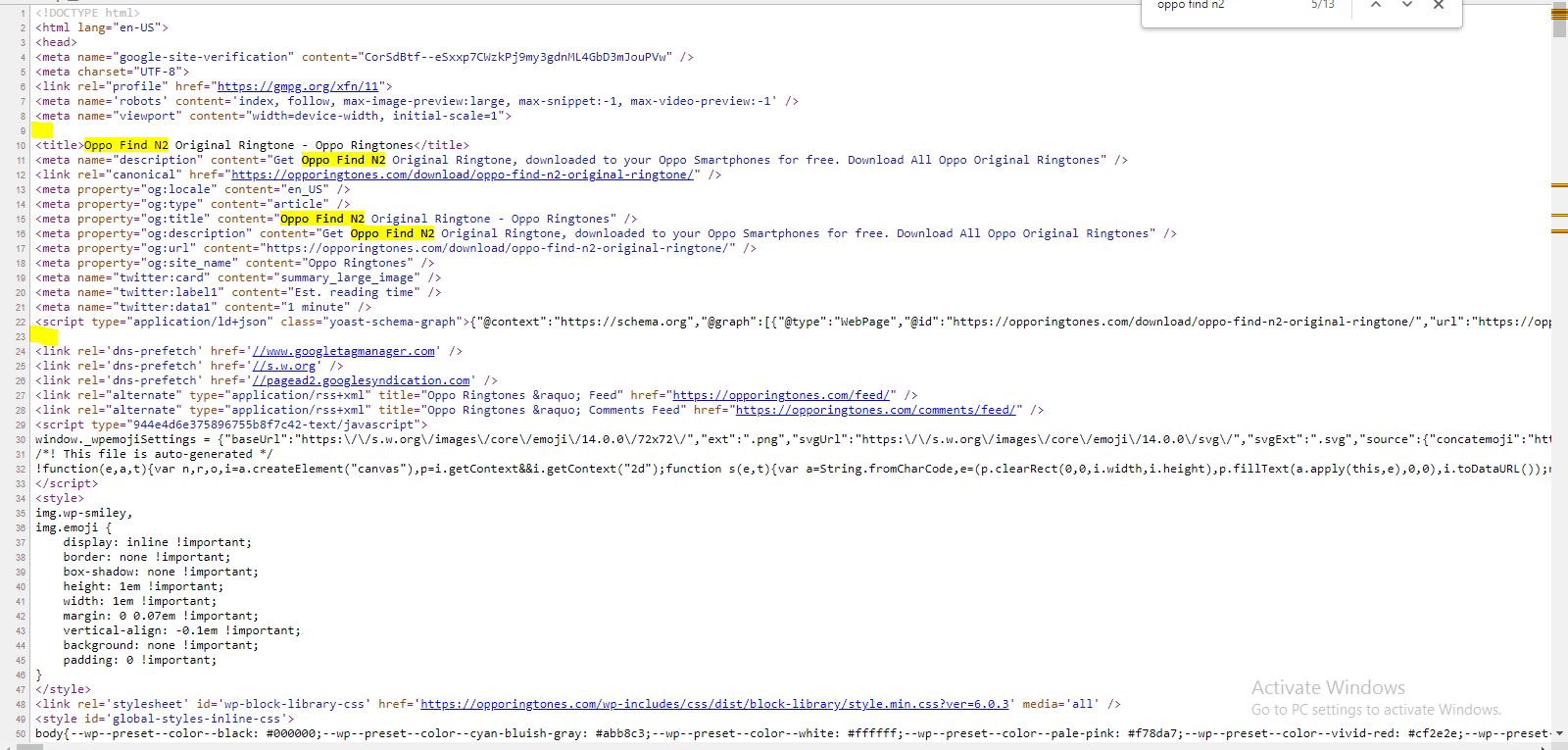The height and width of the screenshot is (750, 1568).
Task: Click 'margin: 0 0.07em !important;' line
Action: click(x=161, y=616)
